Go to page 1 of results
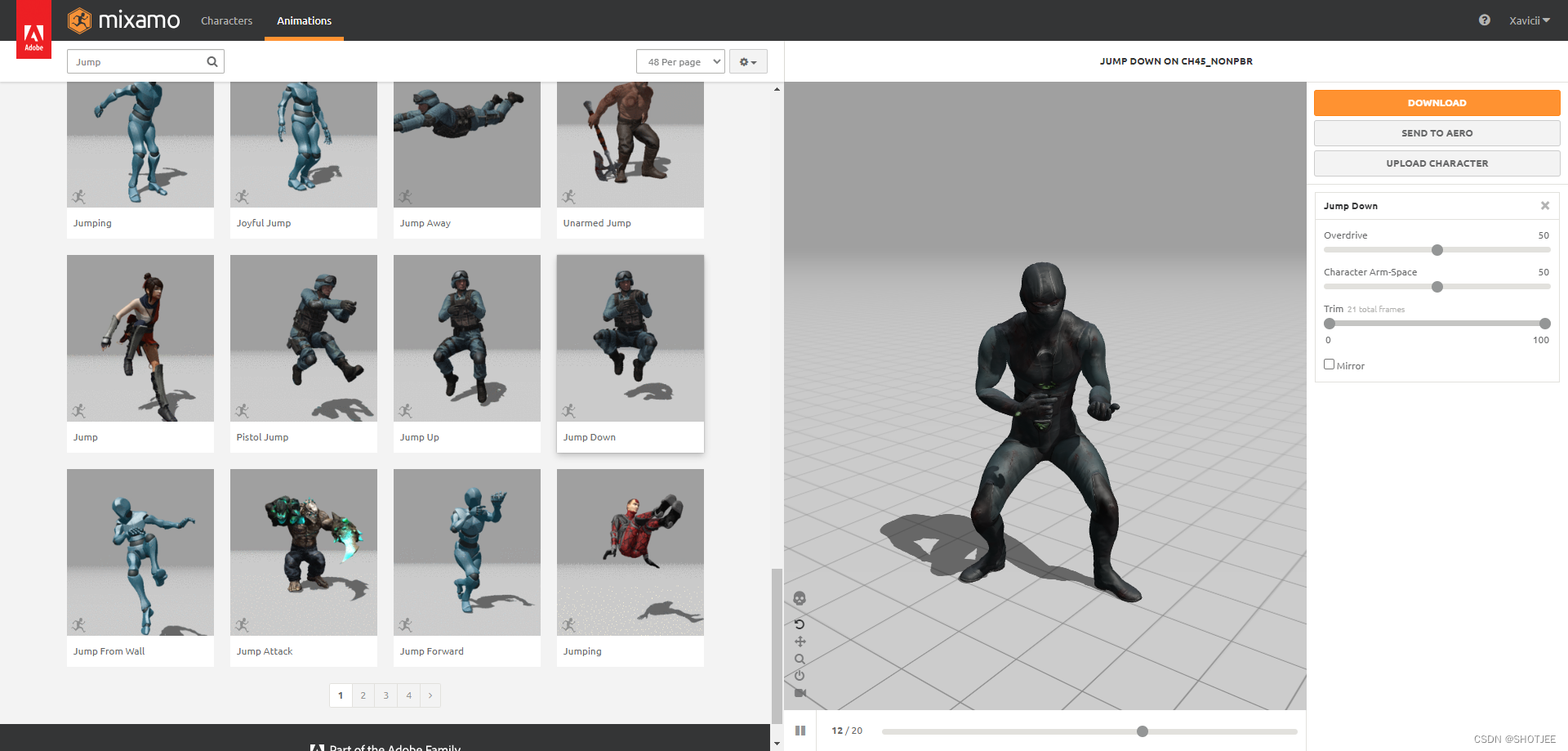 341,695
